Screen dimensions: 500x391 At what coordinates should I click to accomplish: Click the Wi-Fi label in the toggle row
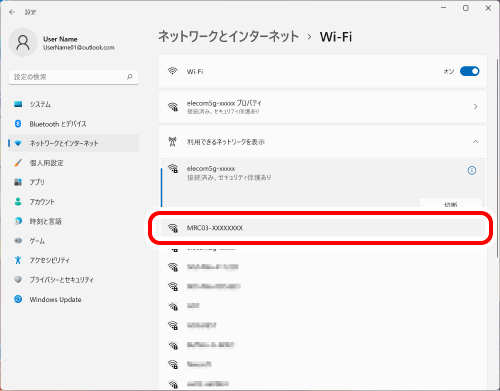[195, 71]
